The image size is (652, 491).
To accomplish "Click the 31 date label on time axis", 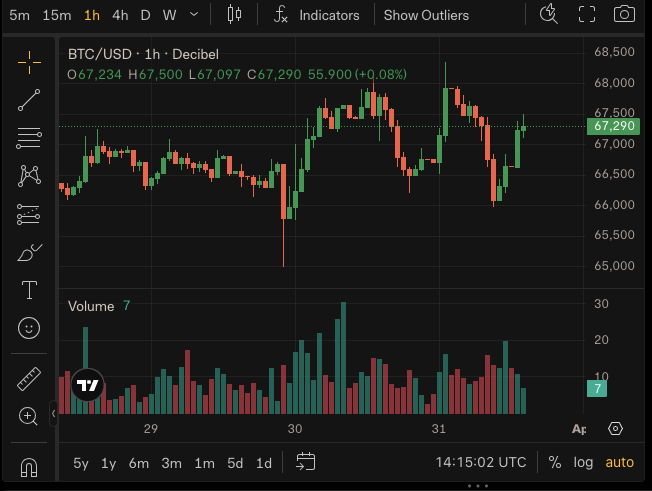I will point(439,429).
